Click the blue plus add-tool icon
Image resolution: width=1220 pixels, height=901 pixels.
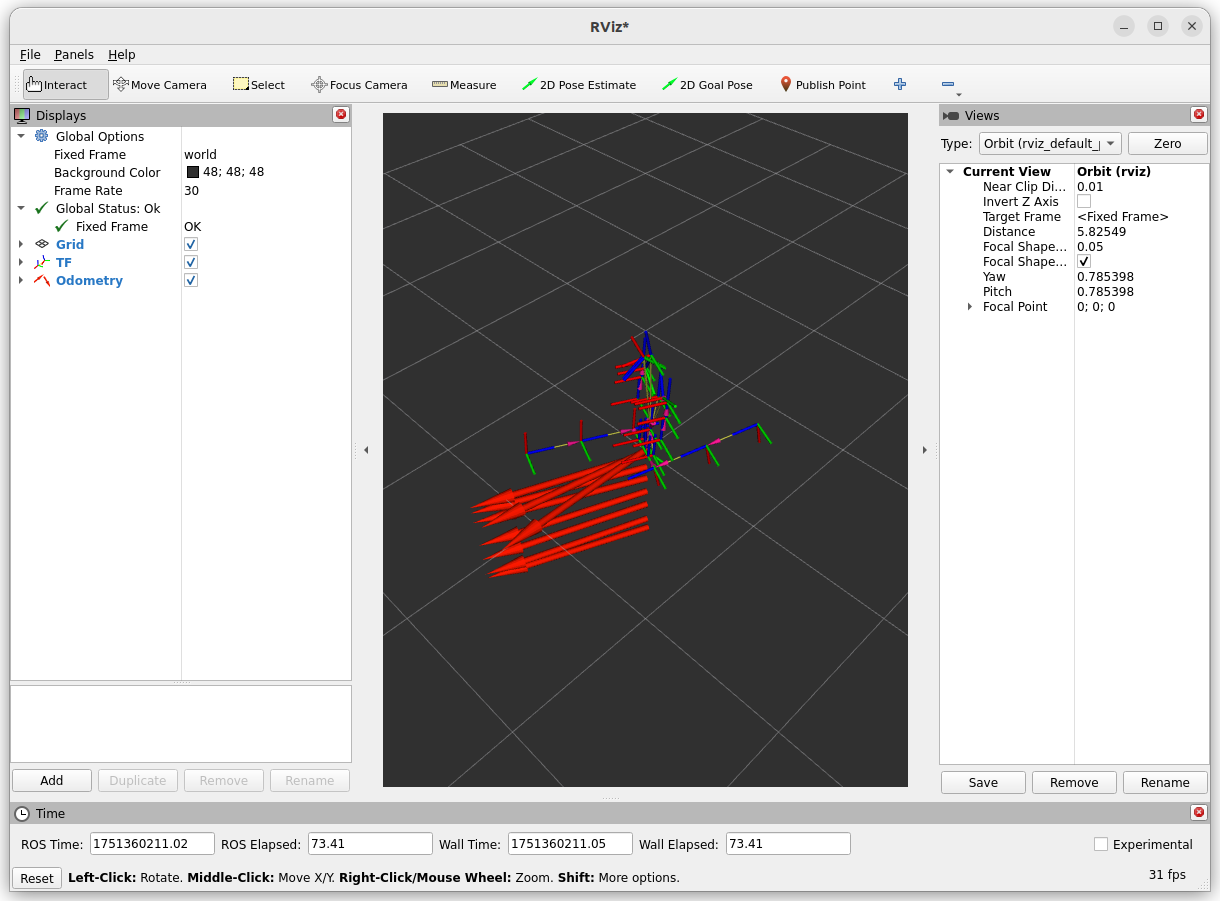tap(900, 85)
